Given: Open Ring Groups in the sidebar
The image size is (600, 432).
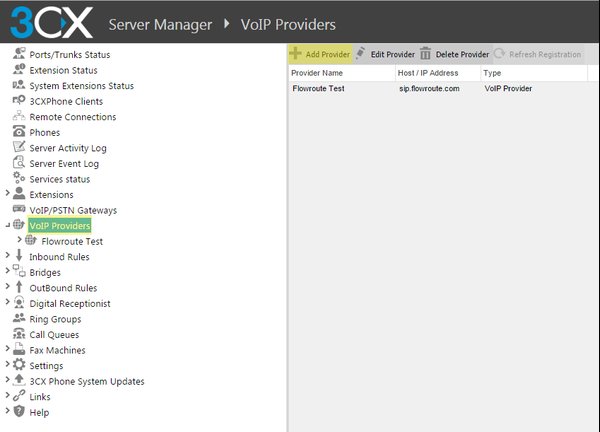Looking at the screenshot, I should (55, 319).
